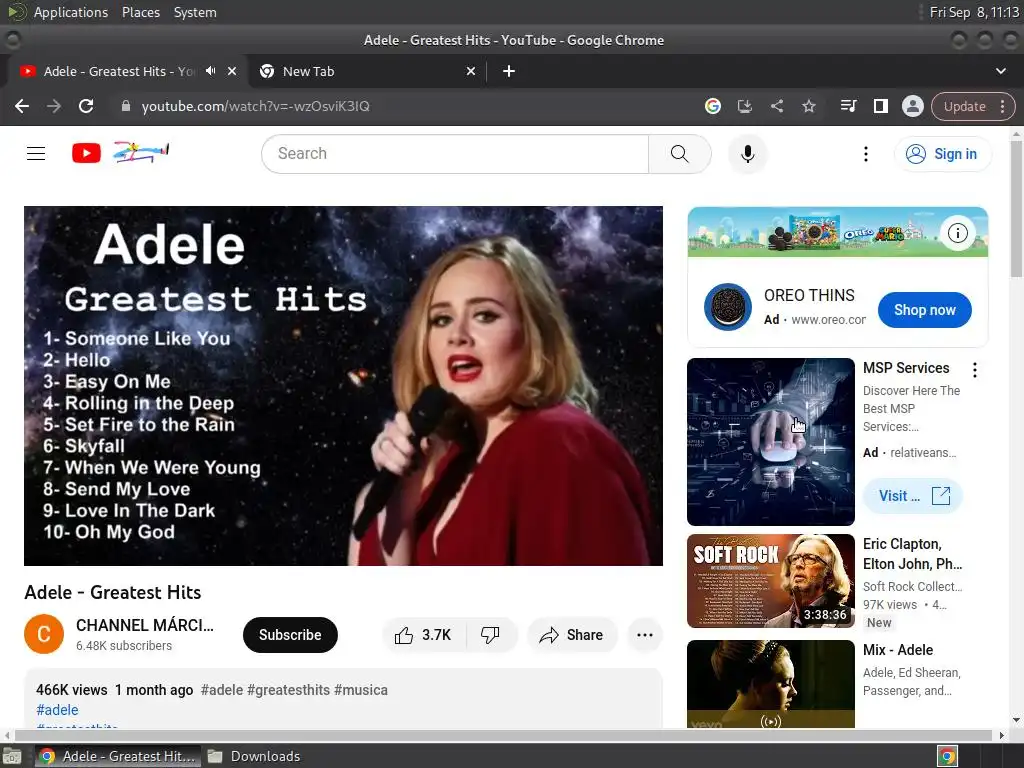Open Mix - Adele title text
The width and height of the screenshot is (1024, 768).
pyautogui.click(x=897, y=650)
